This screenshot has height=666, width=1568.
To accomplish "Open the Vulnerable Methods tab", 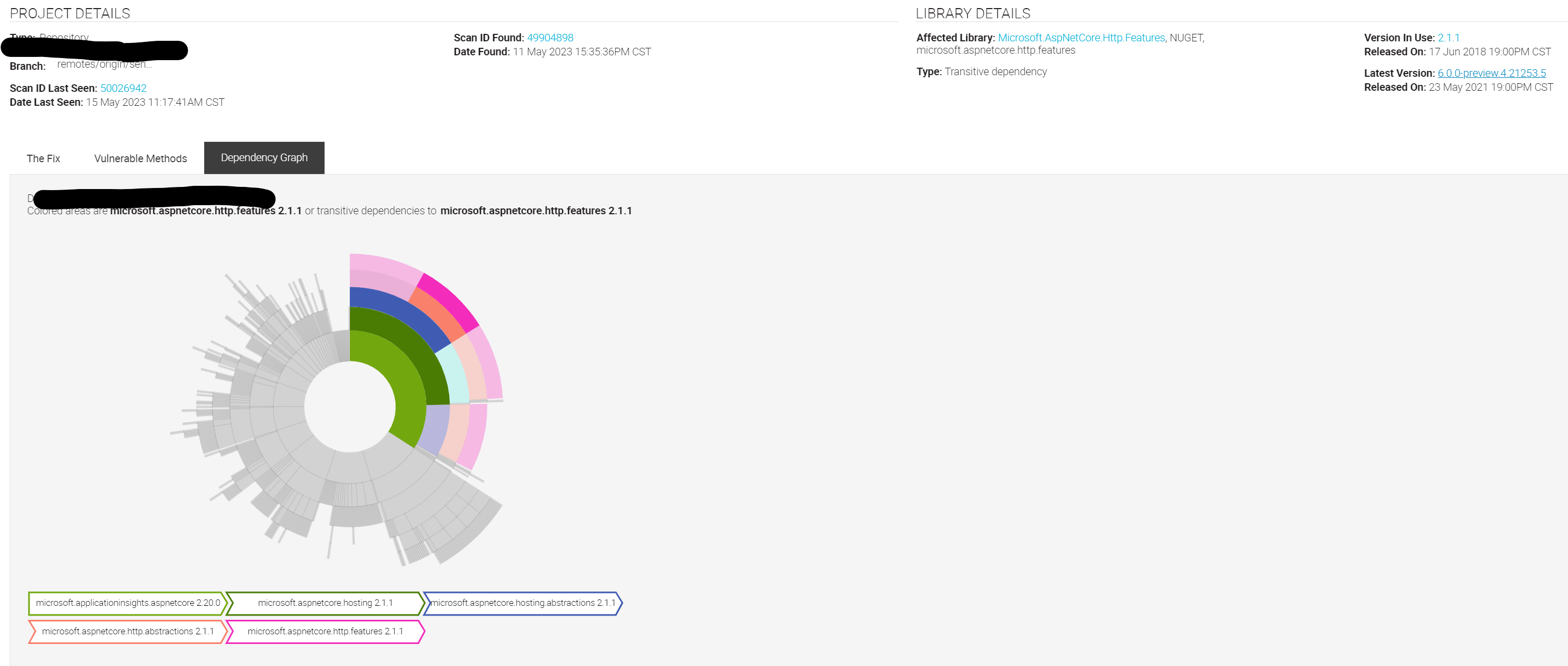I will click(140, 158).
